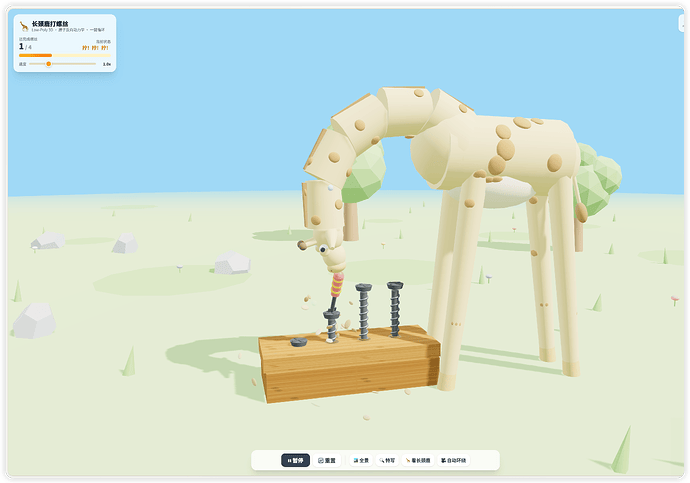
Task: Click the 拧! 拧! 拧! status text
Action: (x=95, y=48)
